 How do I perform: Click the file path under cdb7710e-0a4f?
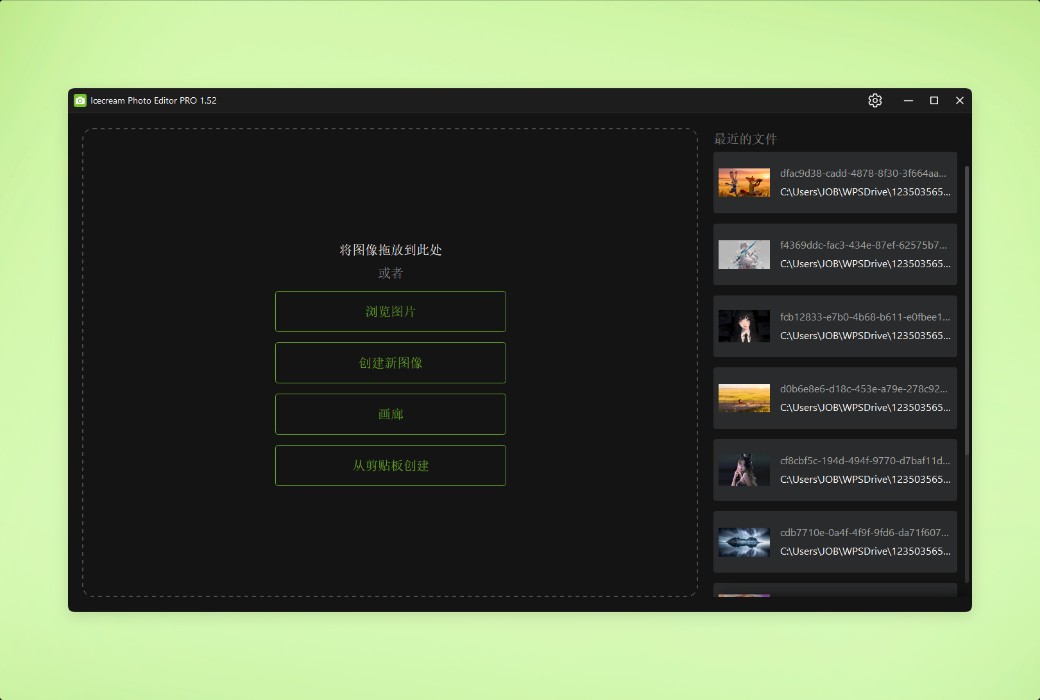[x=865, y=551]
